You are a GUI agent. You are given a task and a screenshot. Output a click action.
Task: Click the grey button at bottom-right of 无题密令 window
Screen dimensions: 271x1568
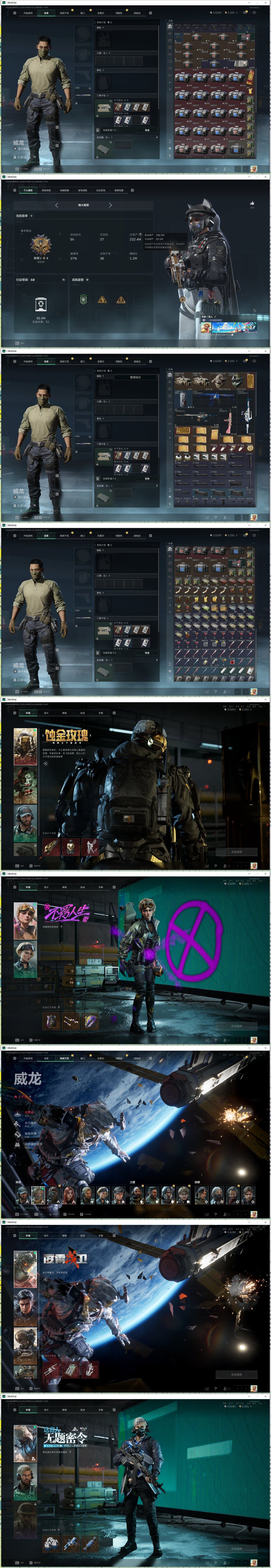236,1549
